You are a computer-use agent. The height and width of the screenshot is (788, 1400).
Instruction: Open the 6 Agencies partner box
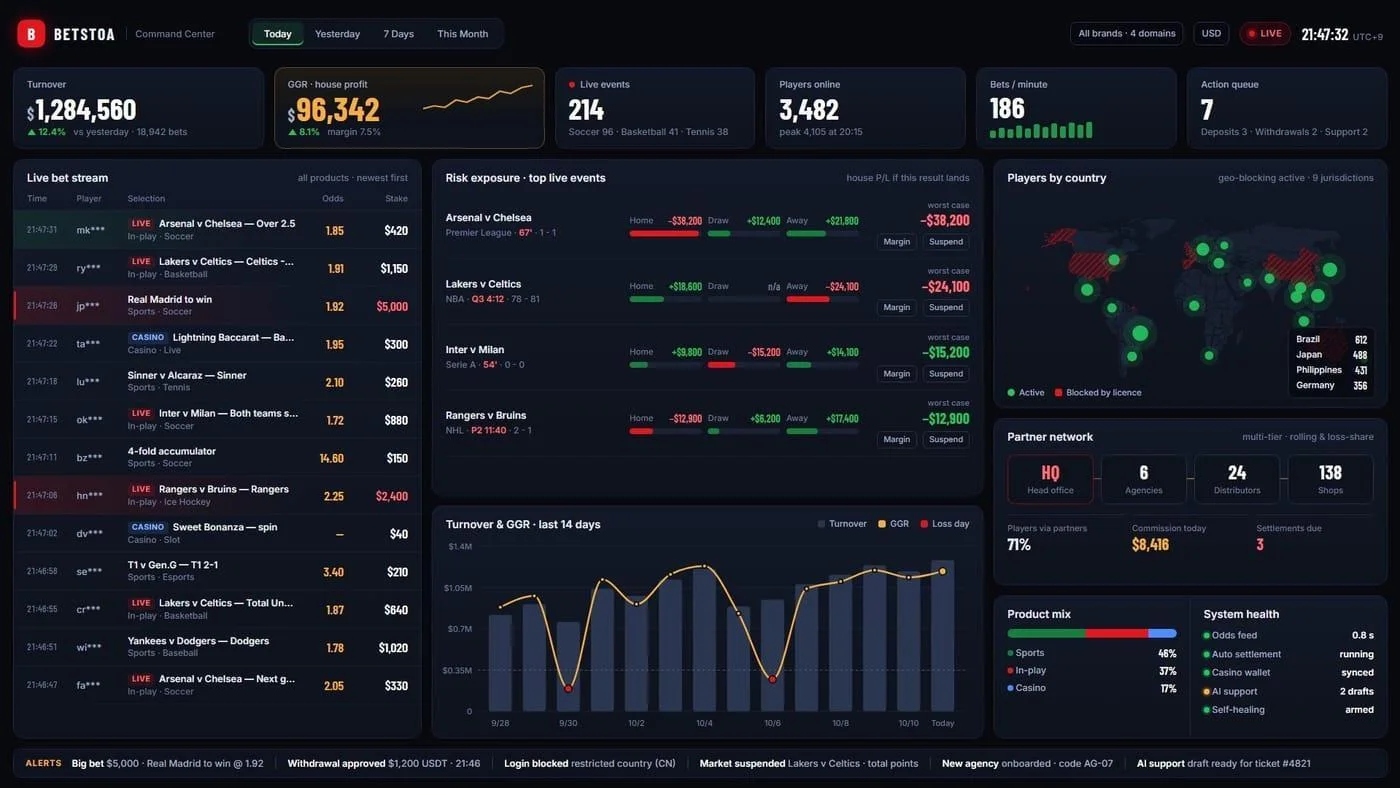[1144, 479]
